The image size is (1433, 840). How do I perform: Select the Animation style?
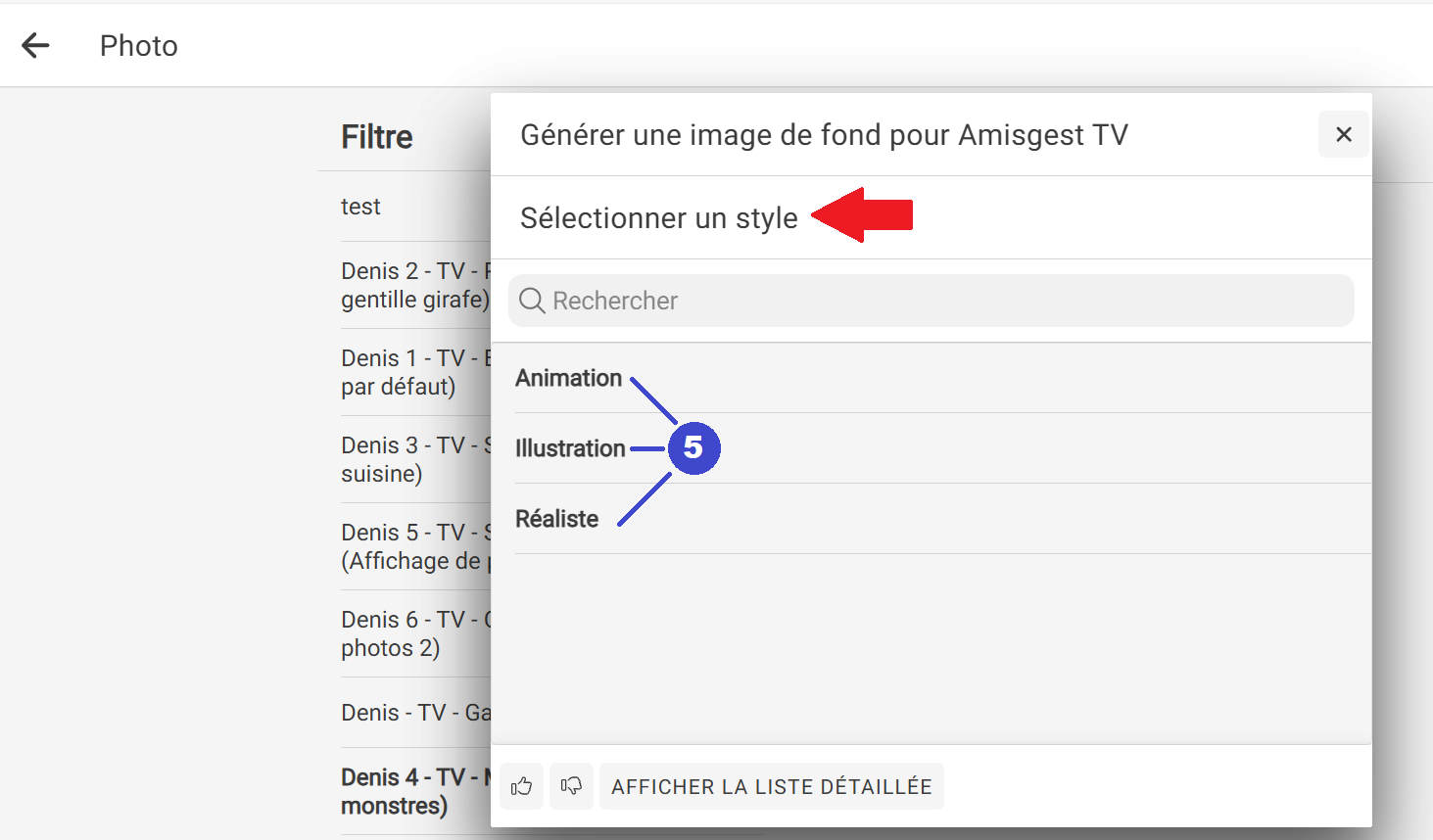click(x=569, y=378)
